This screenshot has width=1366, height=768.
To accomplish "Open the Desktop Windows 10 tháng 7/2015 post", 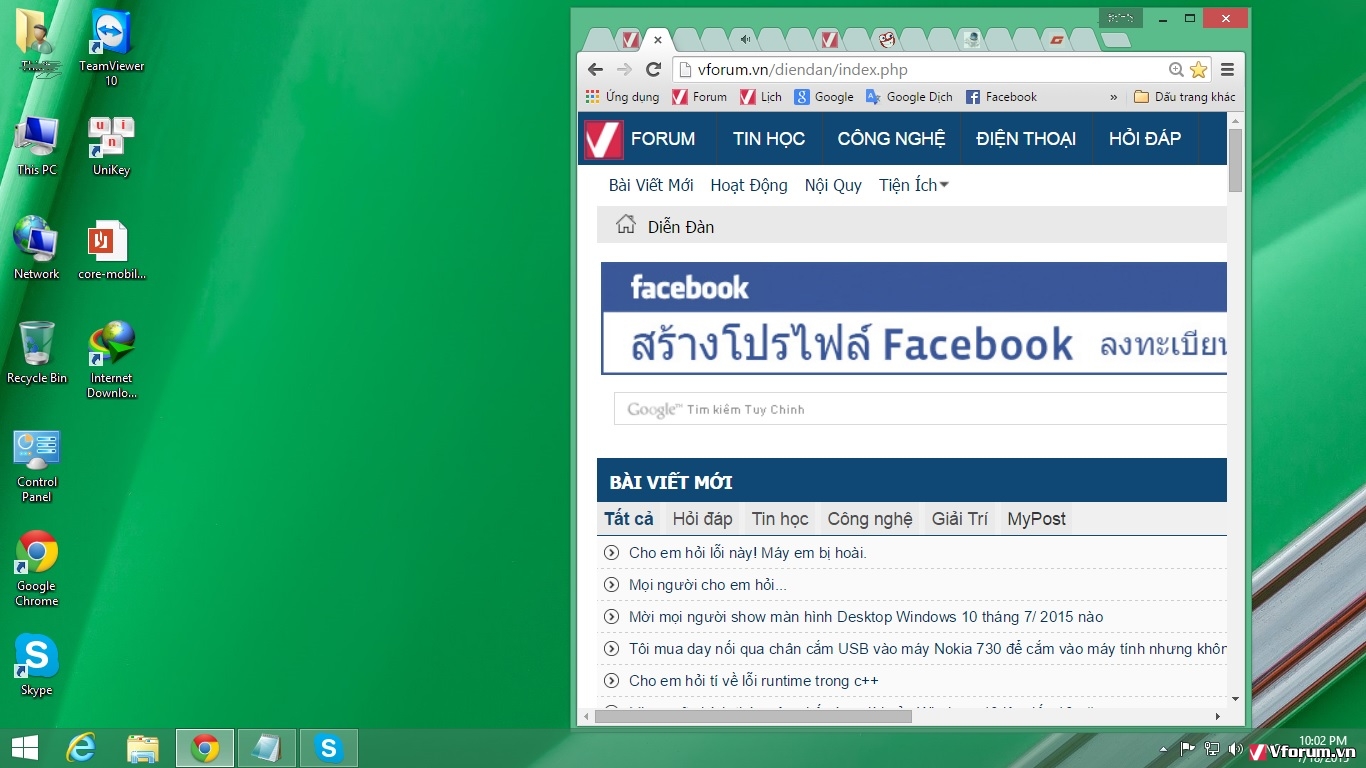I will tap(866, 617).
